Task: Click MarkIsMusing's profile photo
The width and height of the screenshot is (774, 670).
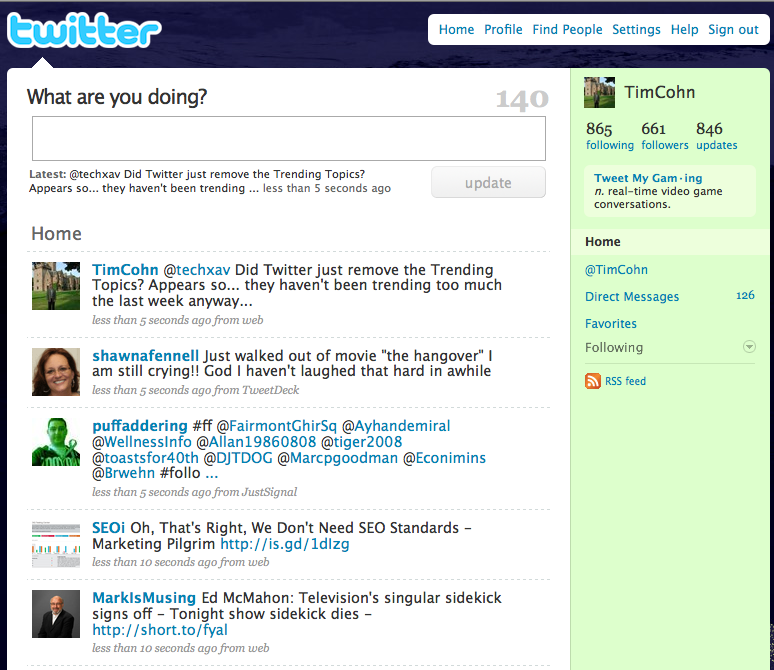Action: point(56,614)
